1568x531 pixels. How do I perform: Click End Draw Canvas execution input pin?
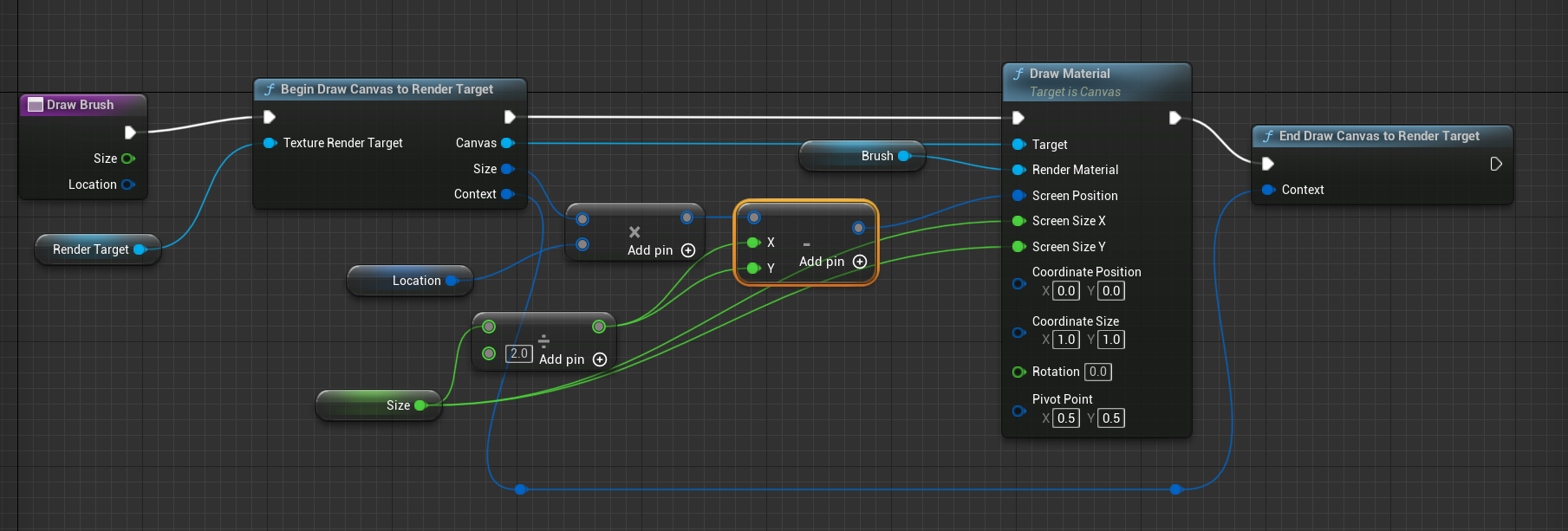click(1268, 164)
